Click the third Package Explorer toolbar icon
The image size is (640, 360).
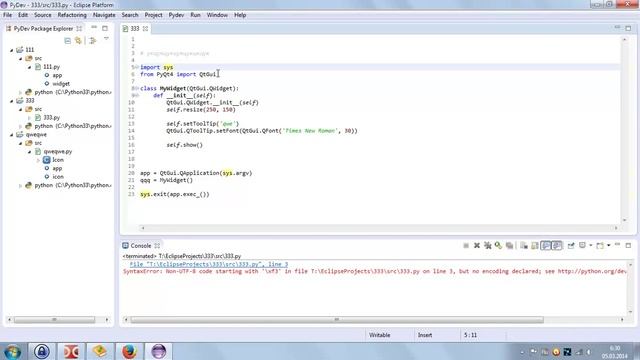(x=93, y=40)
